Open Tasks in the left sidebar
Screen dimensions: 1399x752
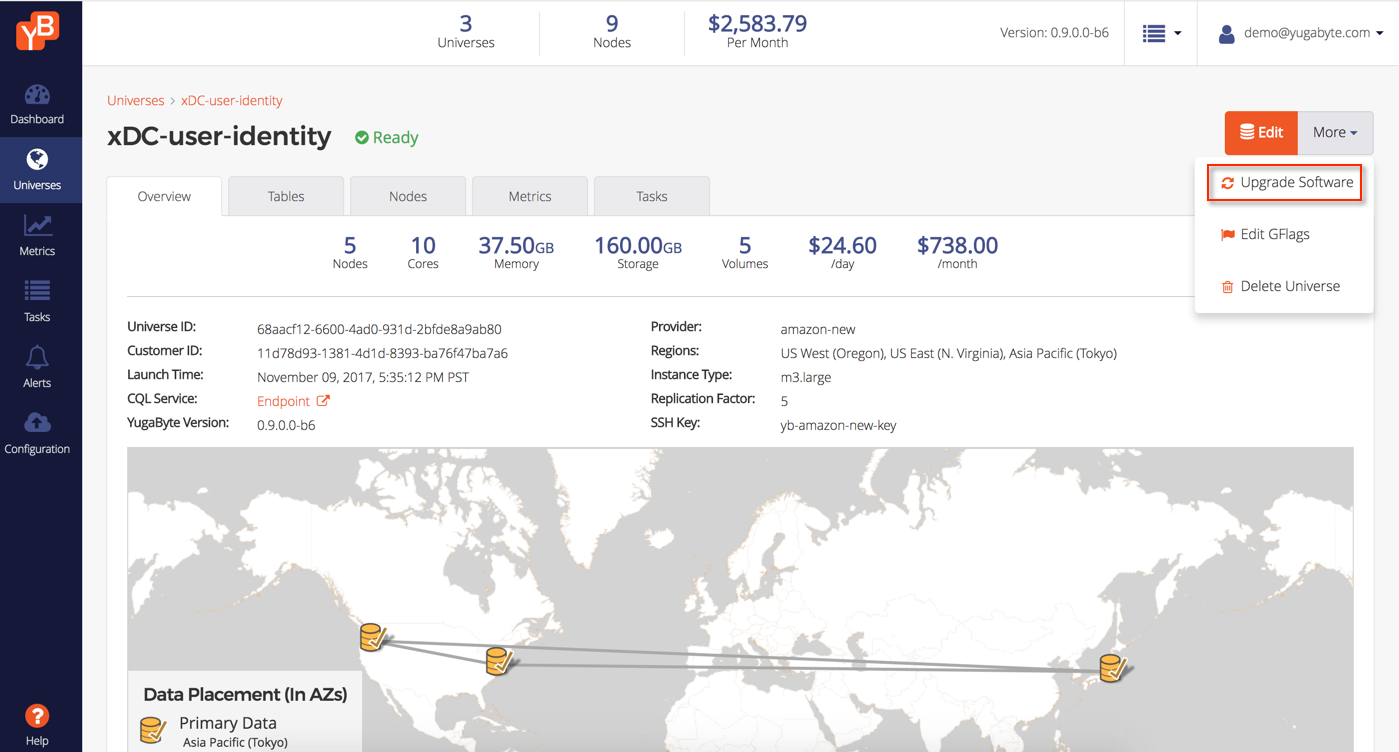coord(37,302)
